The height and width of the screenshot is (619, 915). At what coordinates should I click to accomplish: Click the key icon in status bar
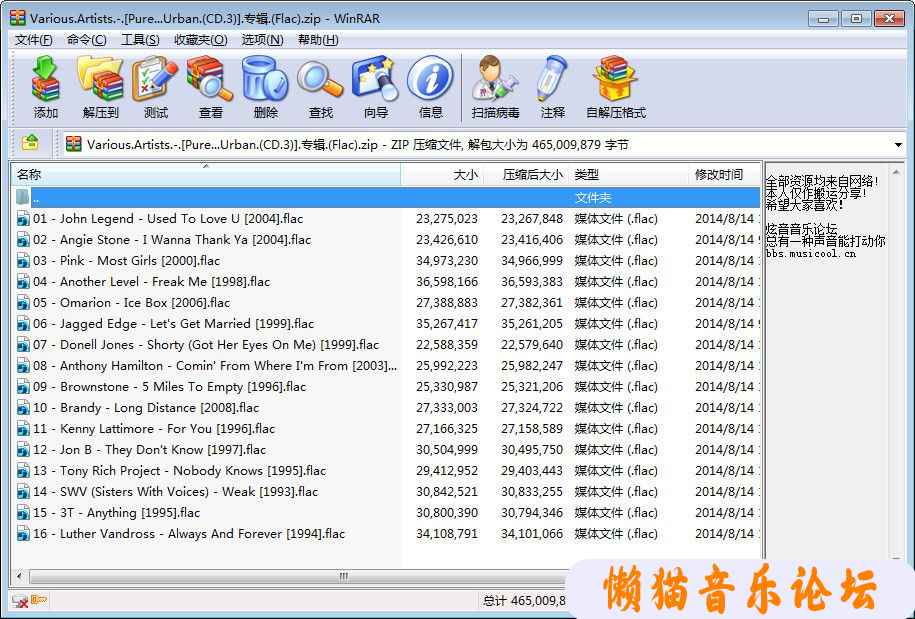(x=39, y=600)
